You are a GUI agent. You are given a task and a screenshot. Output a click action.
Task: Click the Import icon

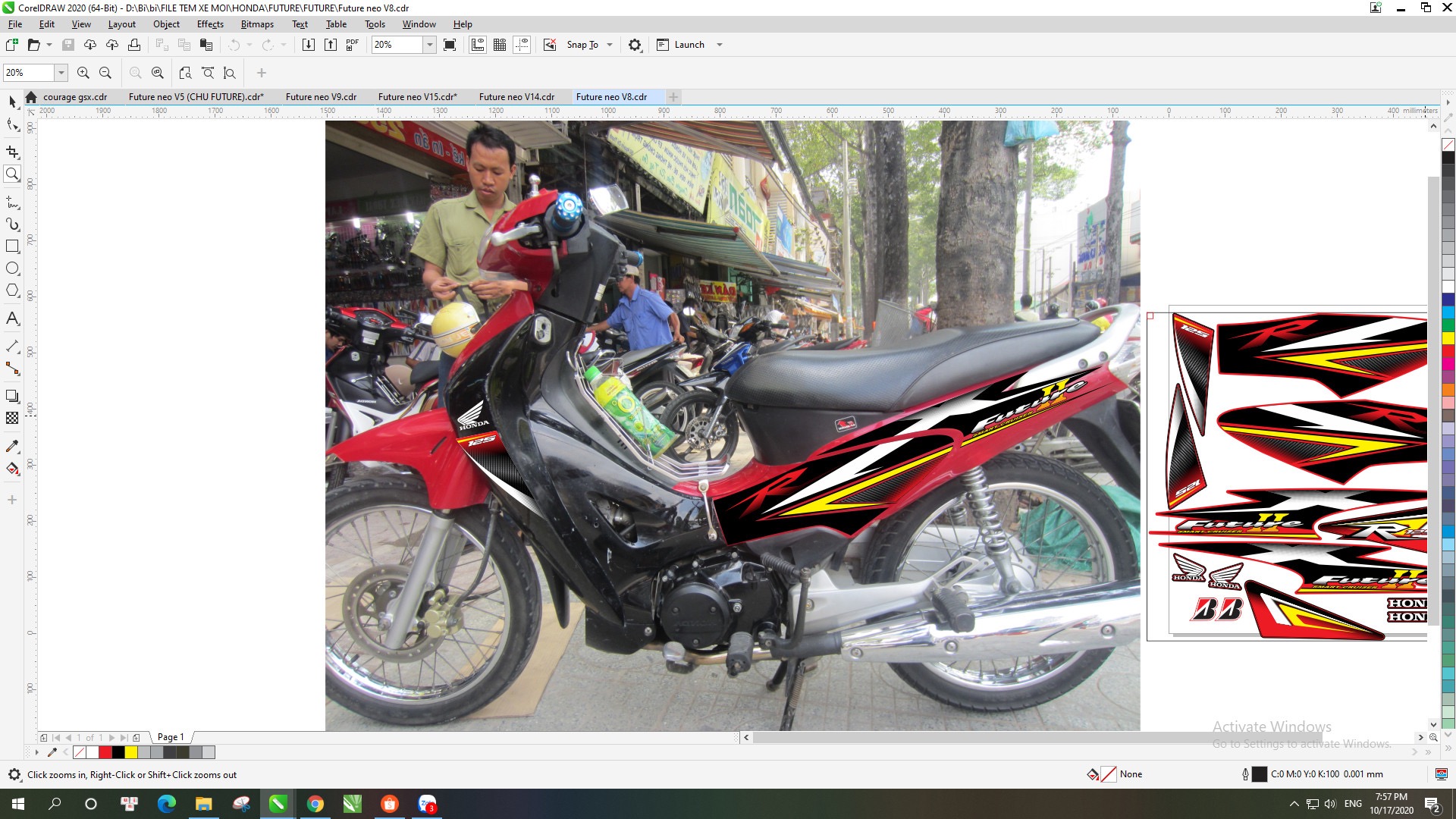pos(309,45)
